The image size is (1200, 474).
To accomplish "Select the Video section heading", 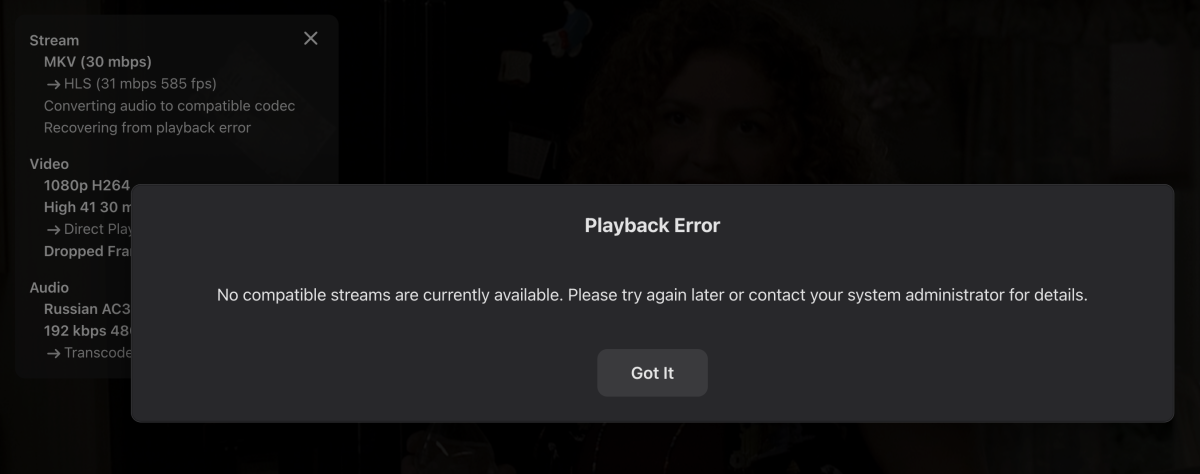I will point(49,164).
